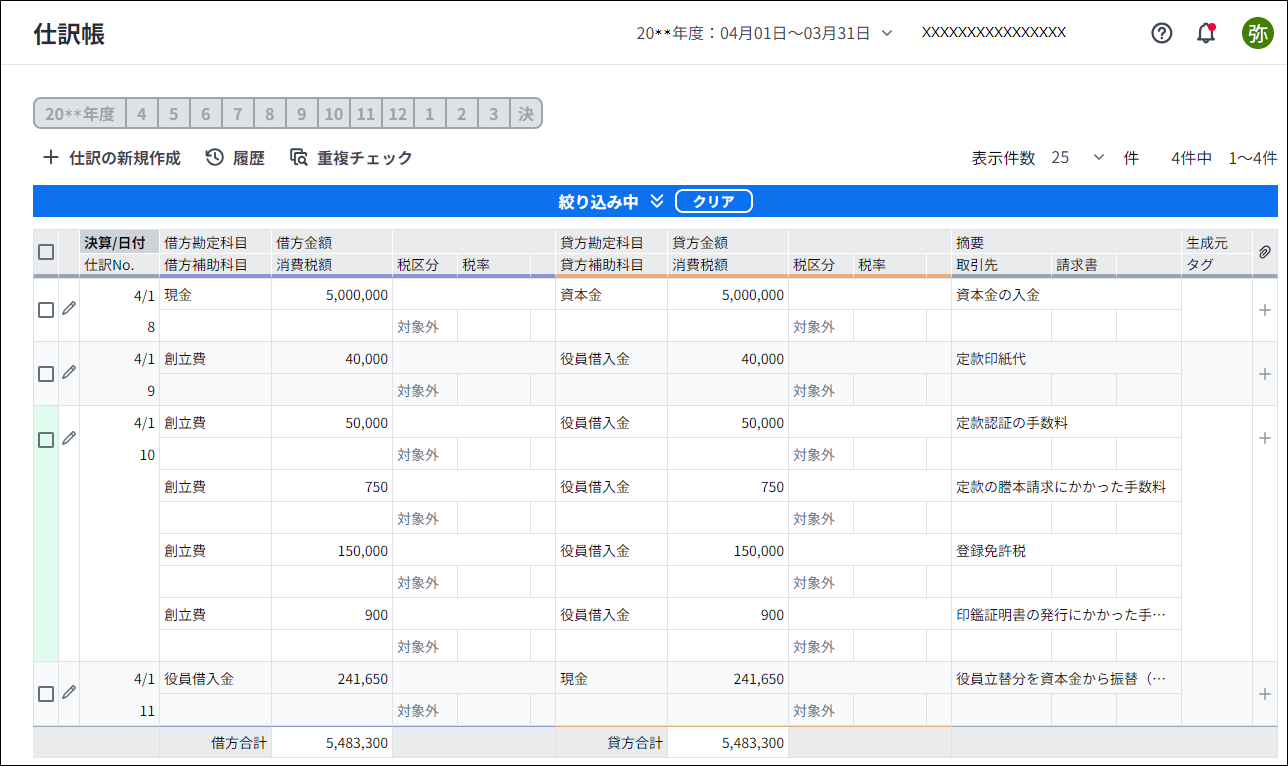1288x766 pixels.
Task: Click the クリア filter button
Action: pos(714,201)
